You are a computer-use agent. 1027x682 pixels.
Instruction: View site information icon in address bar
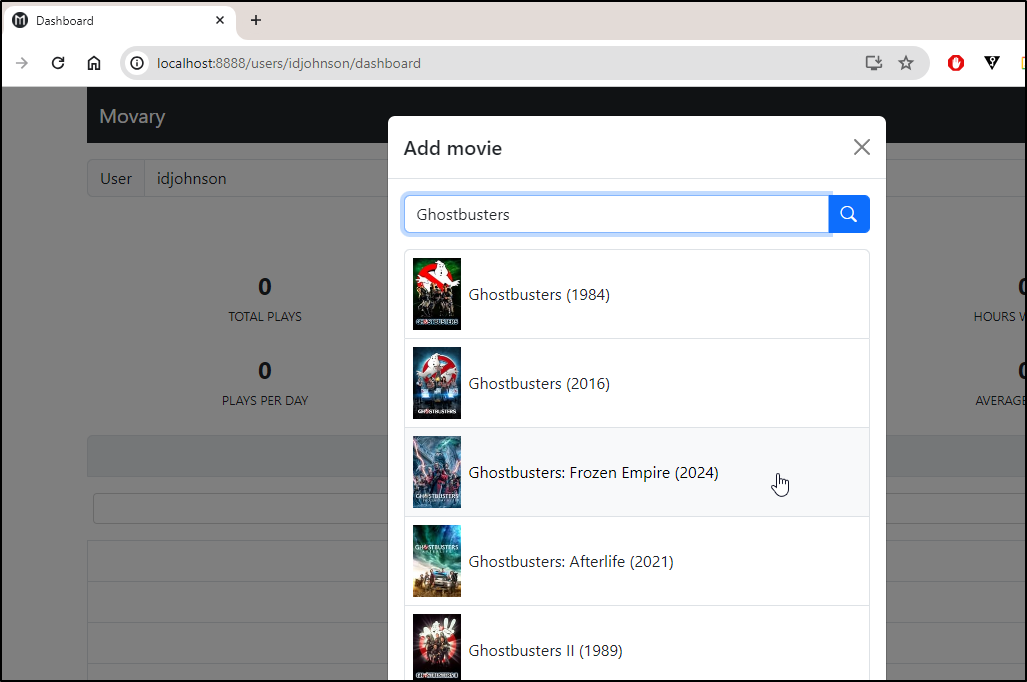coord(137,63)
